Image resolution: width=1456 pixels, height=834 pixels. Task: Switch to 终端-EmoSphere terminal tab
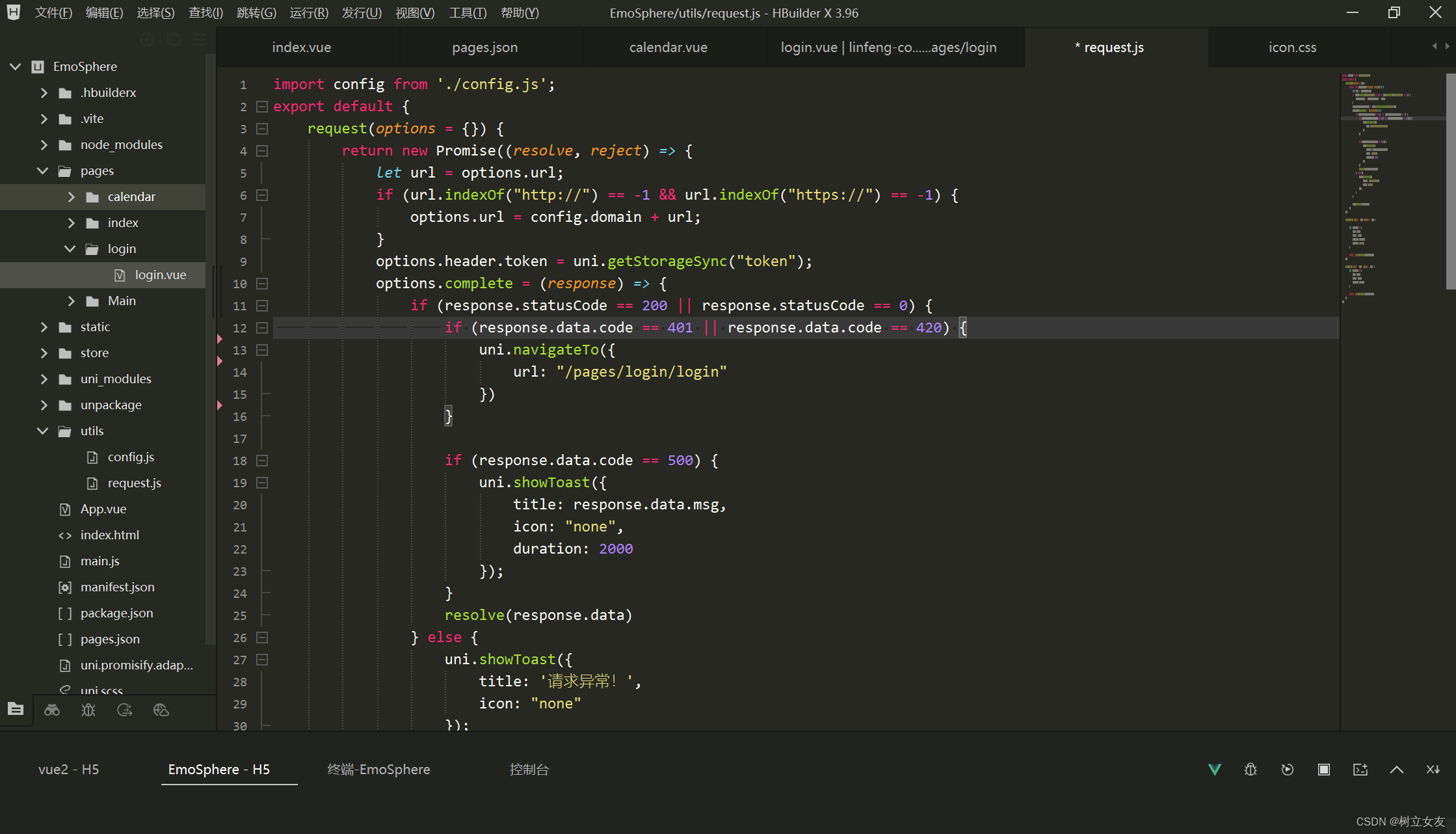pos(378,770)
